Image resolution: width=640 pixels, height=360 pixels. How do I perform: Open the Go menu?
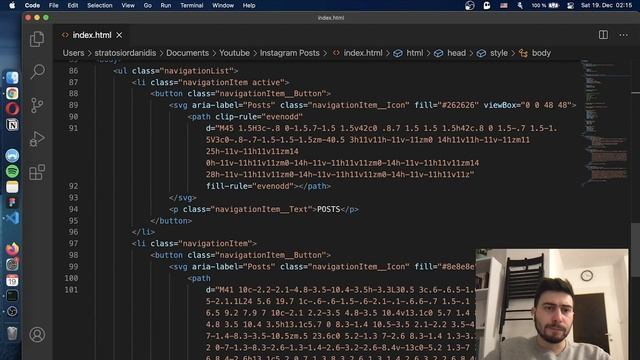(x=148, y=5)
